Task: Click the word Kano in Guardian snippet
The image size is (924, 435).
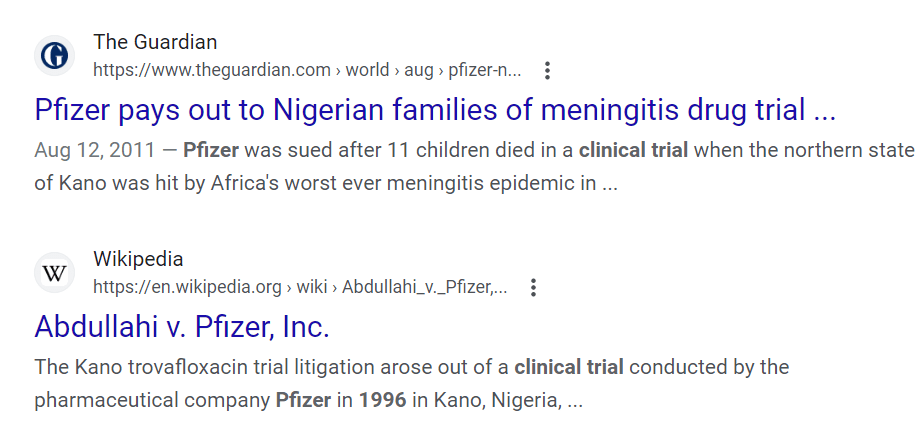Action: [83, 184]
